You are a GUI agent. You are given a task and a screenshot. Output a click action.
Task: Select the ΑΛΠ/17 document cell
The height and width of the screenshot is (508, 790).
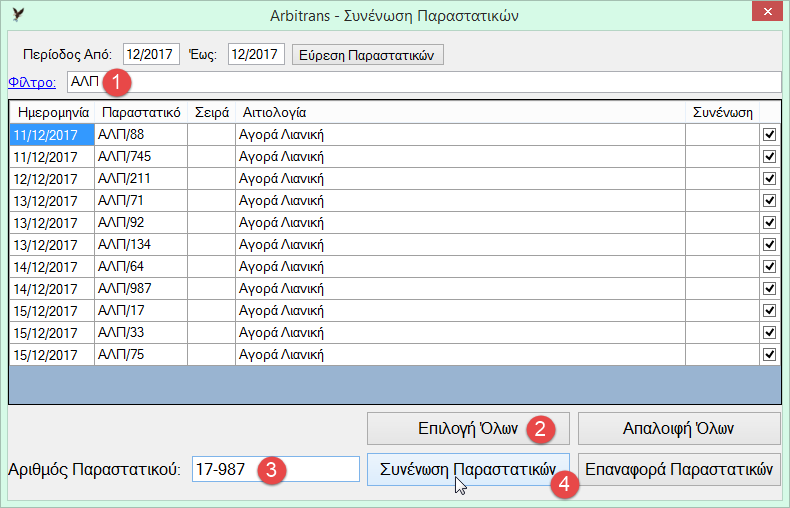(x=141, y=310)
